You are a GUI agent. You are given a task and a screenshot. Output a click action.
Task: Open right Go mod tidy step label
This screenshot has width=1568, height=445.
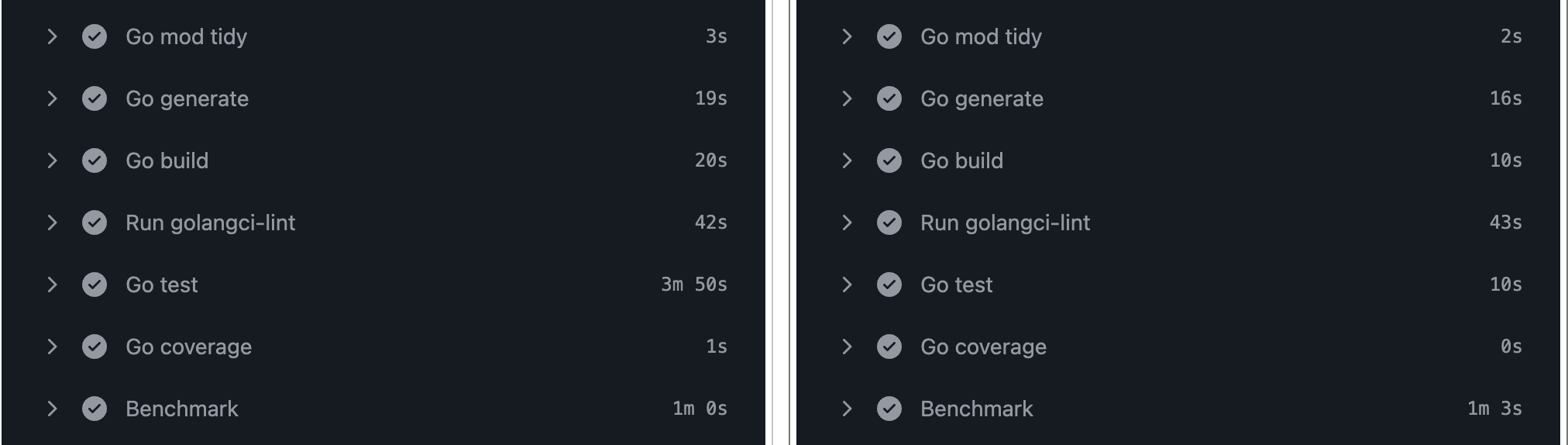pyautogui.click(x=981, y=36)
